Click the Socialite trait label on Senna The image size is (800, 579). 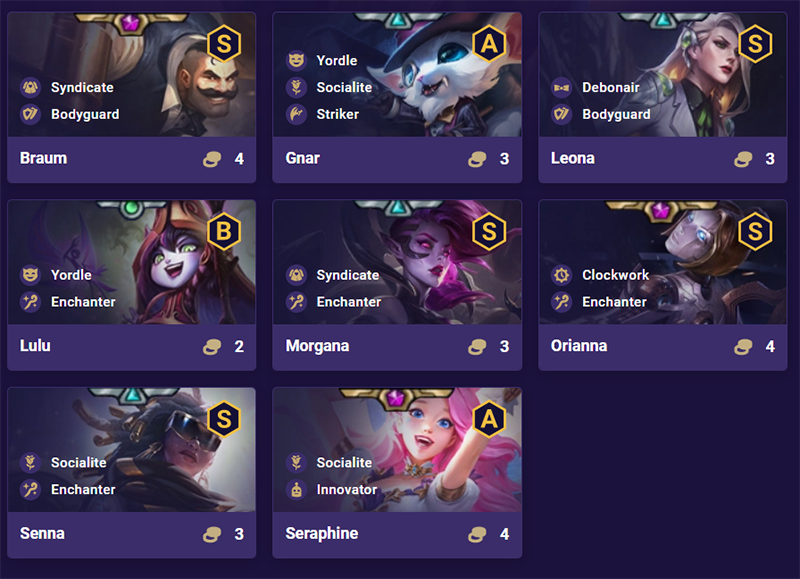pos(79,463)
